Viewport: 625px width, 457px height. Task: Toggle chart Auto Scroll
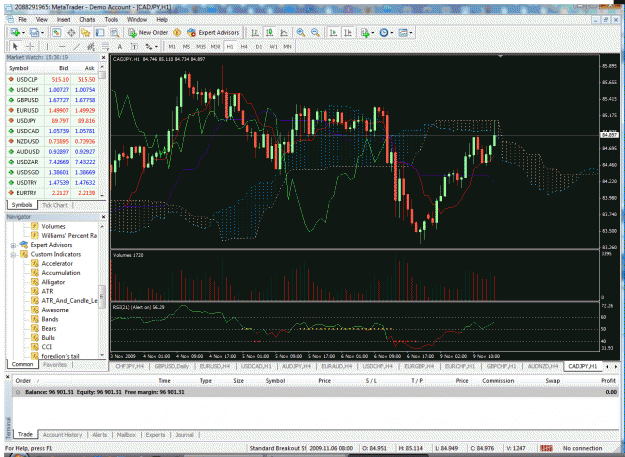(333, 33)
